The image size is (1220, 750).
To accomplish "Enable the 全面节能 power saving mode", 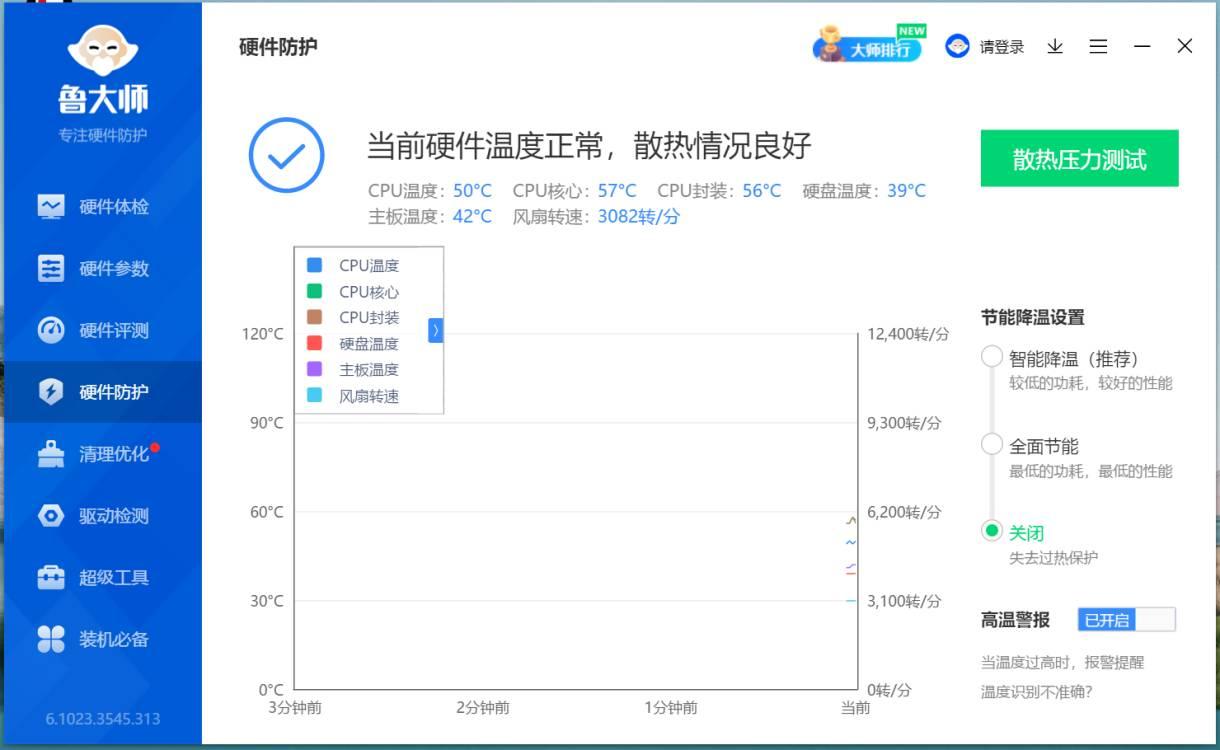I will point(991,445).
